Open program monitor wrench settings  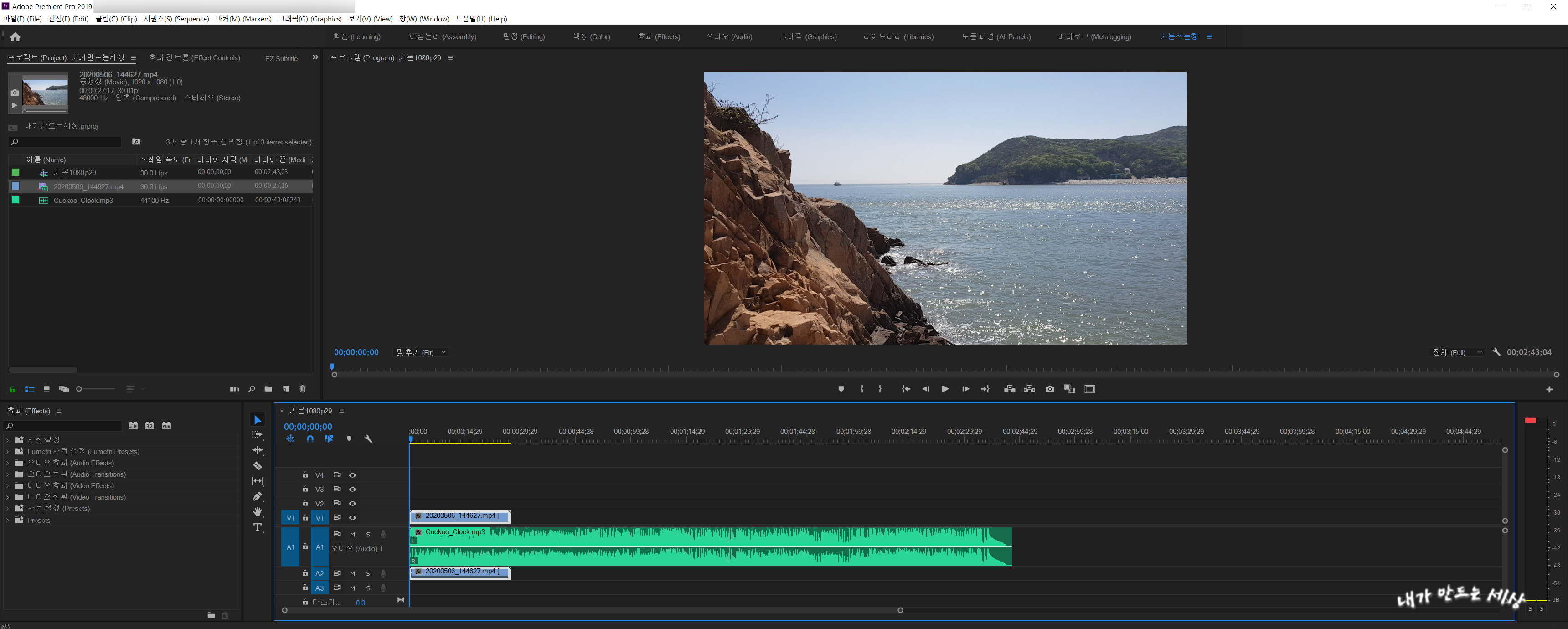point(1496,352)
